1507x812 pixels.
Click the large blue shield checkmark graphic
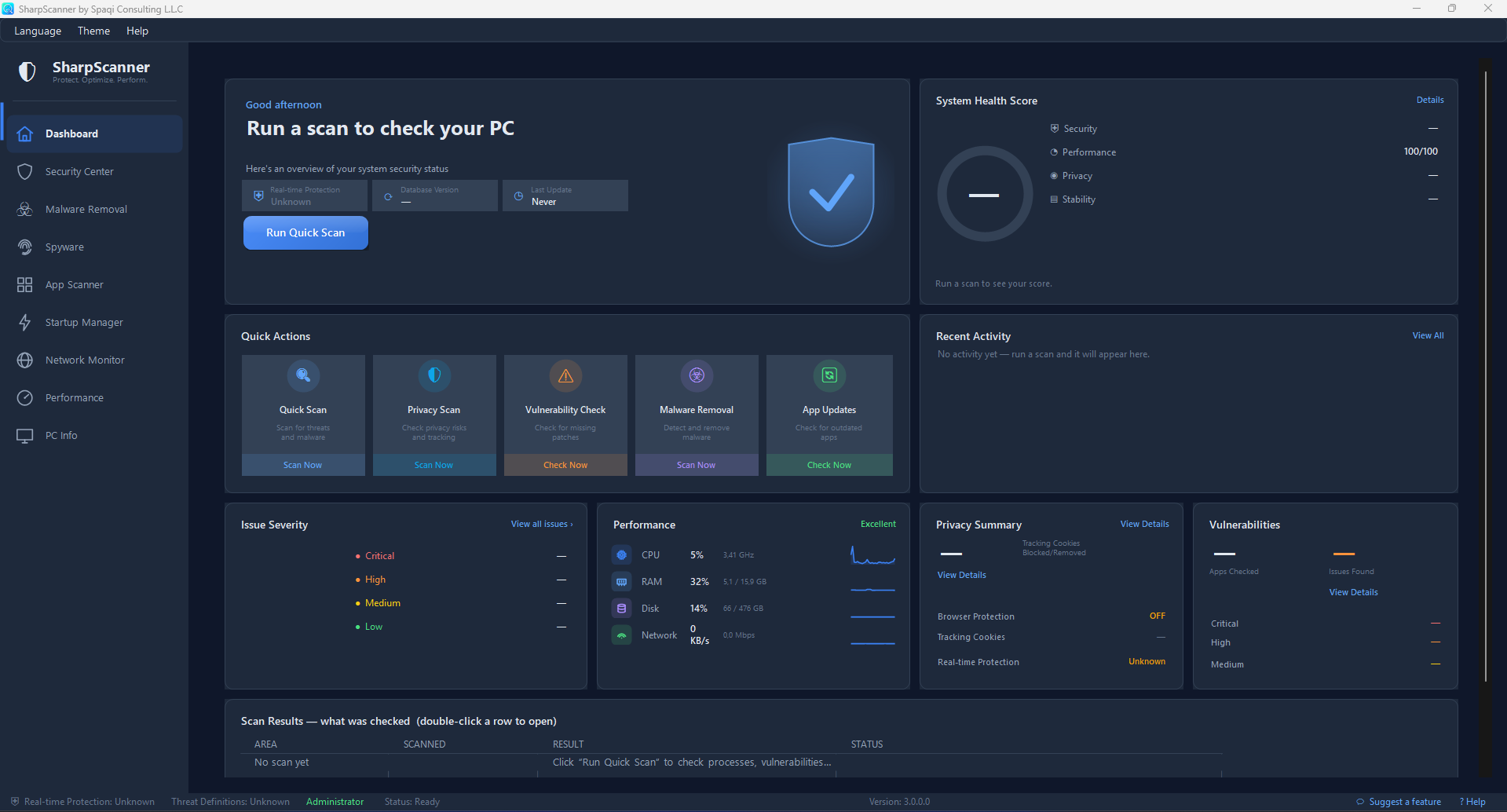[831, 192]
